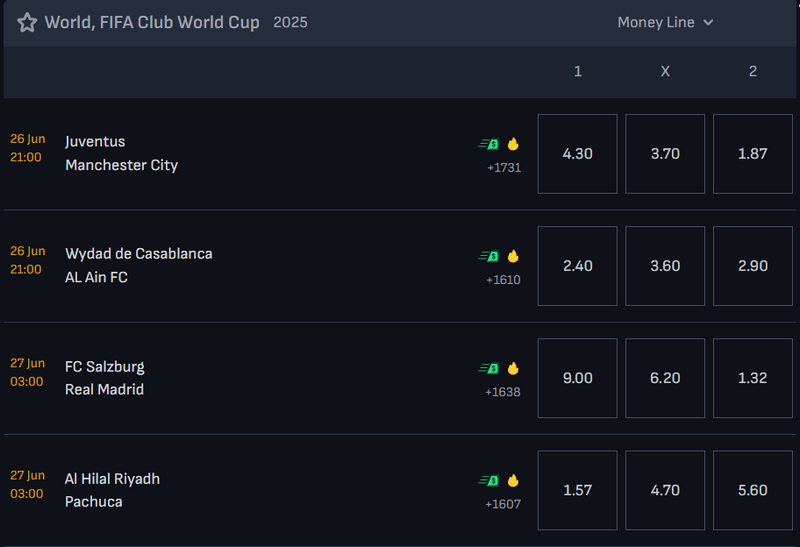Click the cashout icon for FC Salzburg match
The image size is (800, 547).
pos(489,368)
